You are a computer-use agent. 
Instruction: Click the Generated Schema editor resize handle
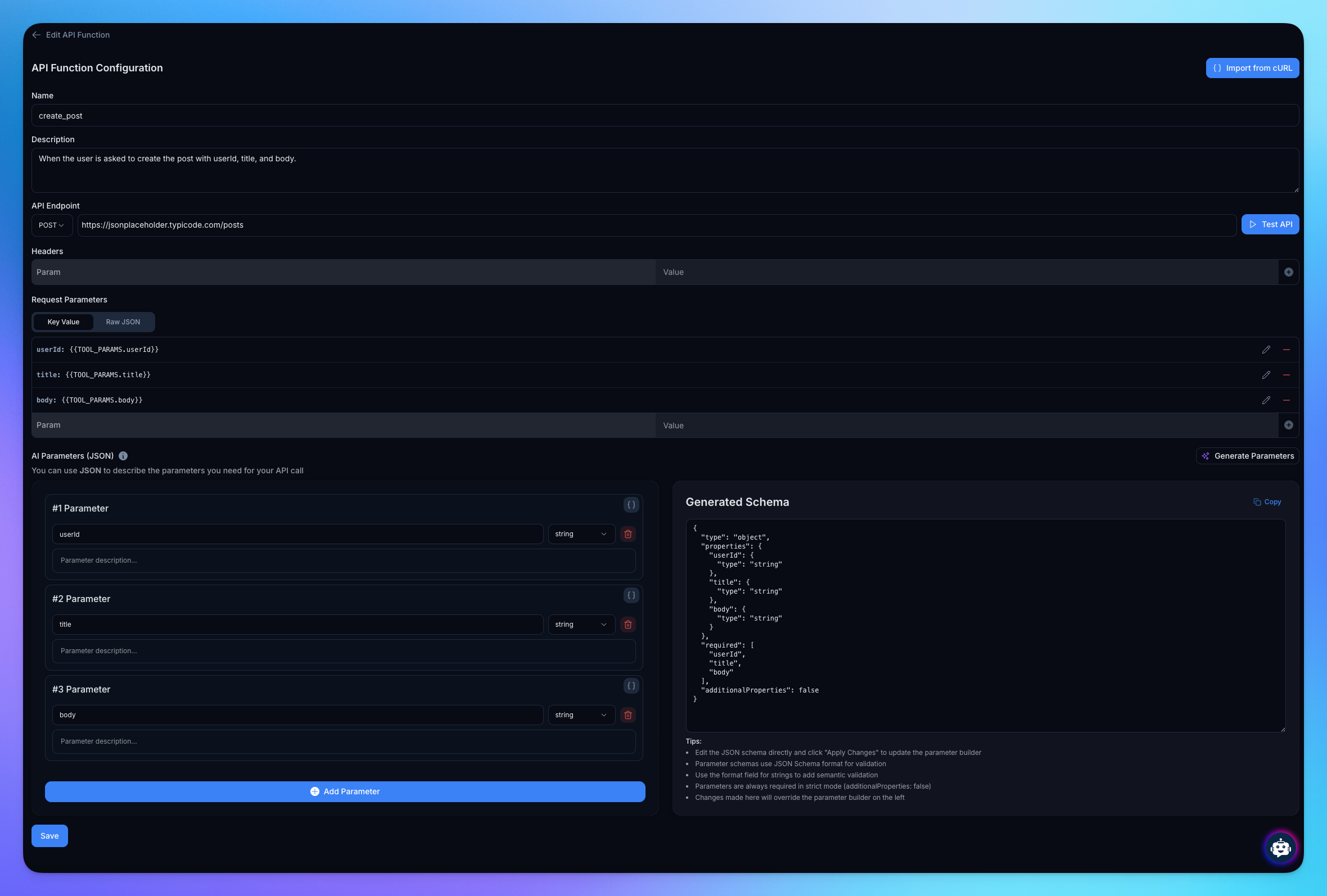tap(1283, 729)
